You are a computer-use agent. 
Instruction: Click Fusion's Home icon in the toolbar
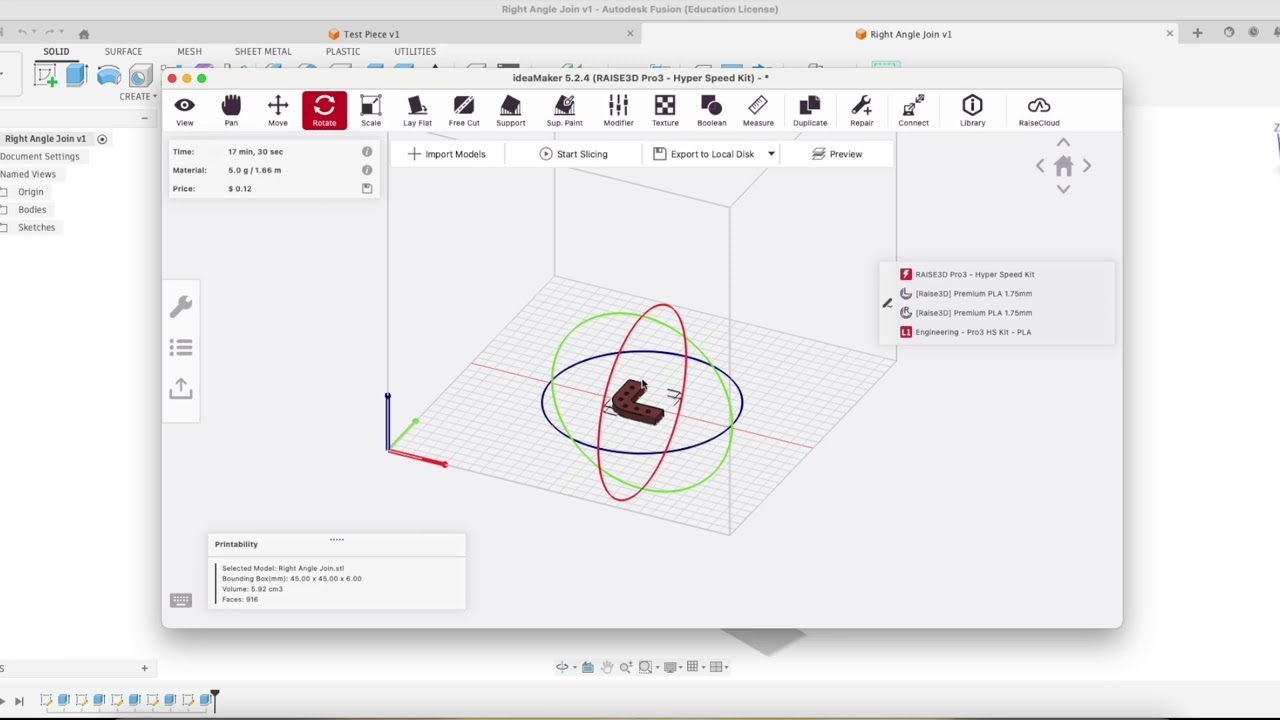[84, 34]
